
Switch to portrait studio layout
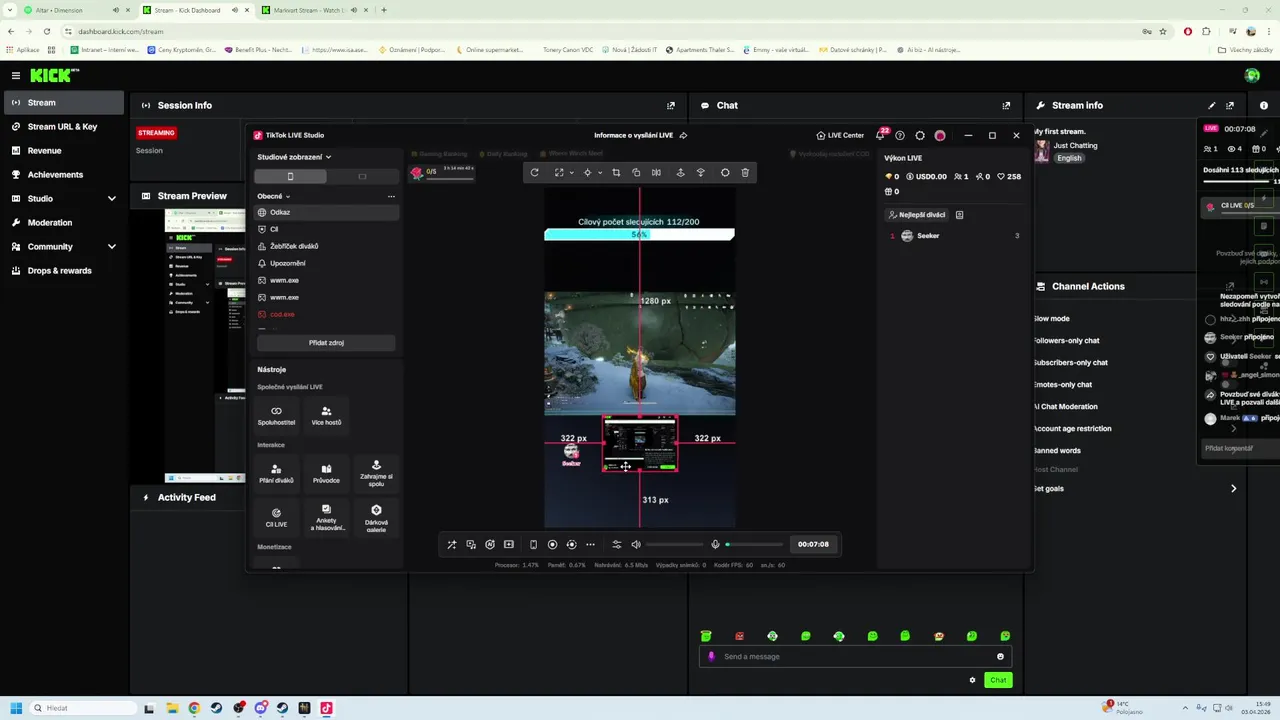(290, 176)
